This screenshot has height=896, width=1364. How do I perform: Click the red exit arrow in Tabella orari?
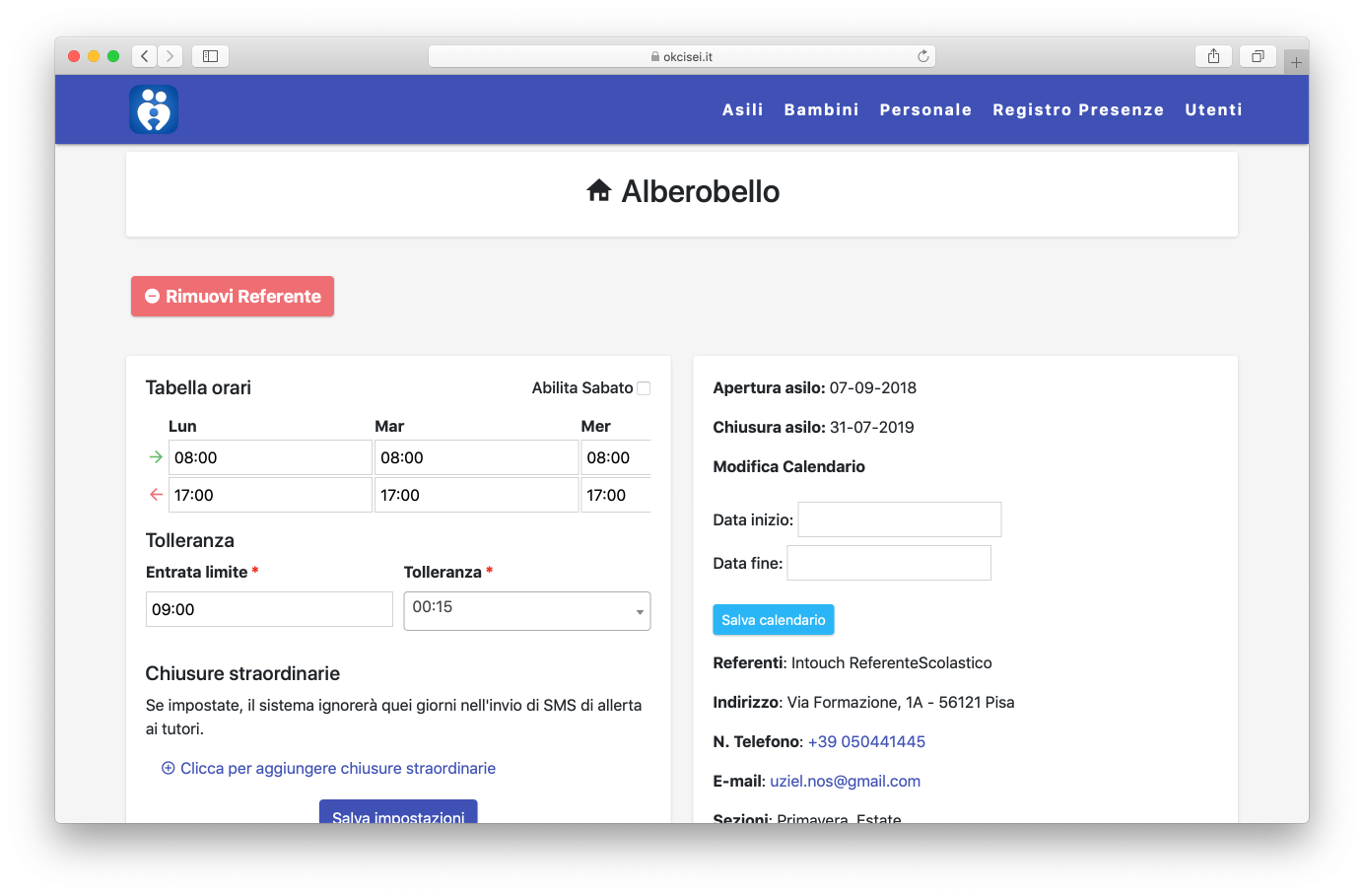[156, 494]
